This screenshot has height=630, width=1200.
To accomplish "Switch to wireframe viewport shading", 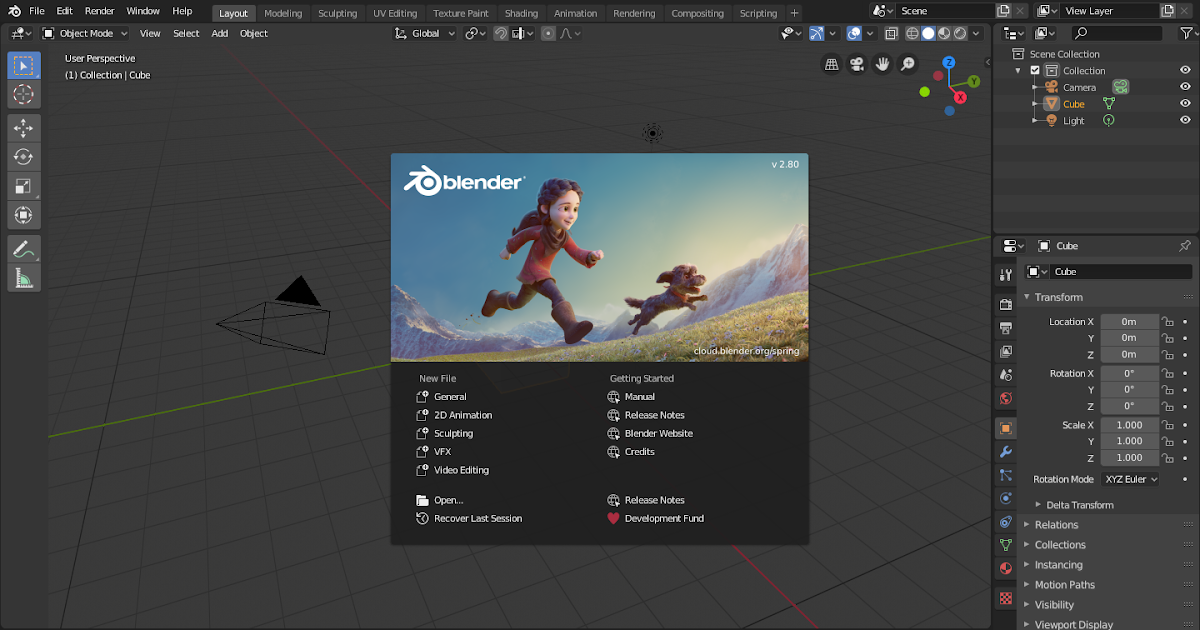I will (x=912, y=33).
